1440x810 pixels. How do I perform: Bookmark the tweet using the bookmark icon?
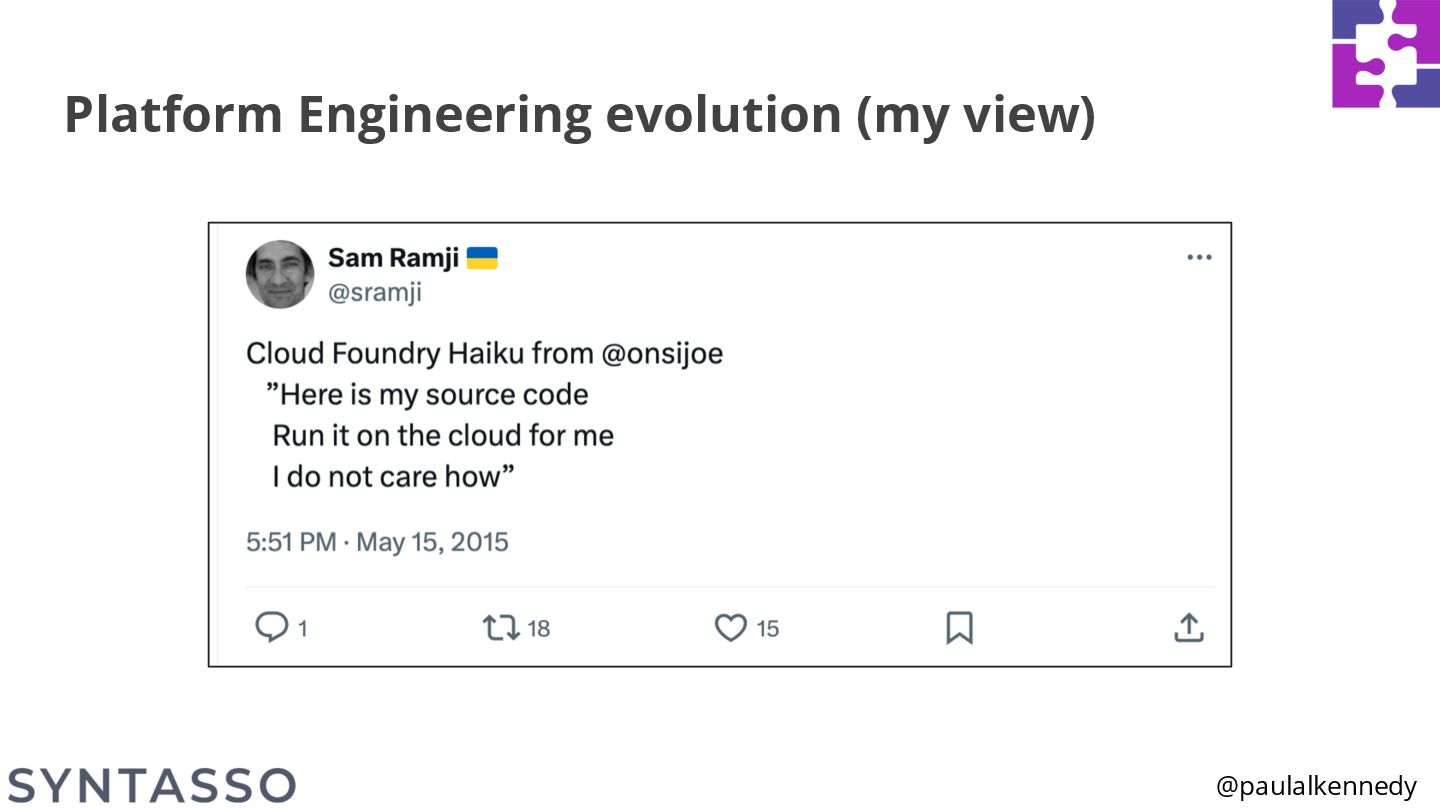click(x=959, y=628)
